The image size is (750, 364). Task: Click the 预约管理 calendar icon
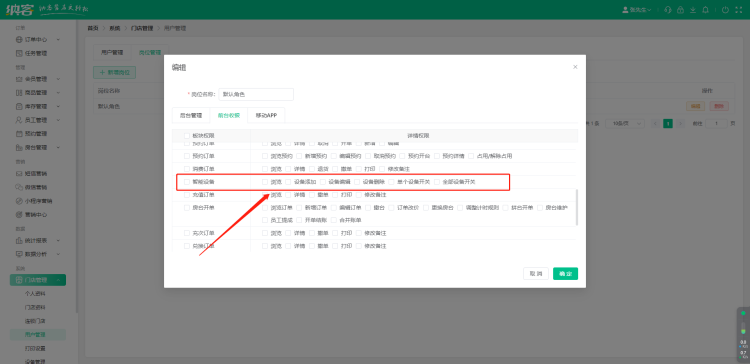tap(19, 134)
